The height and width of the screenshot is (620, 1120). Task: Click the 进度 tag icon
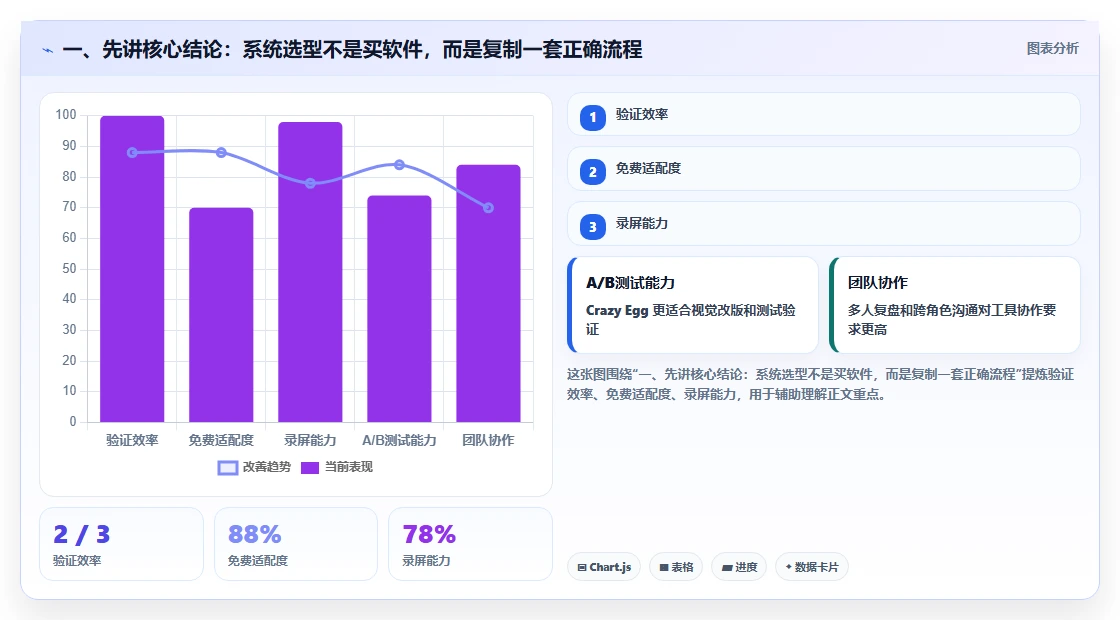(x=727, y=567)
